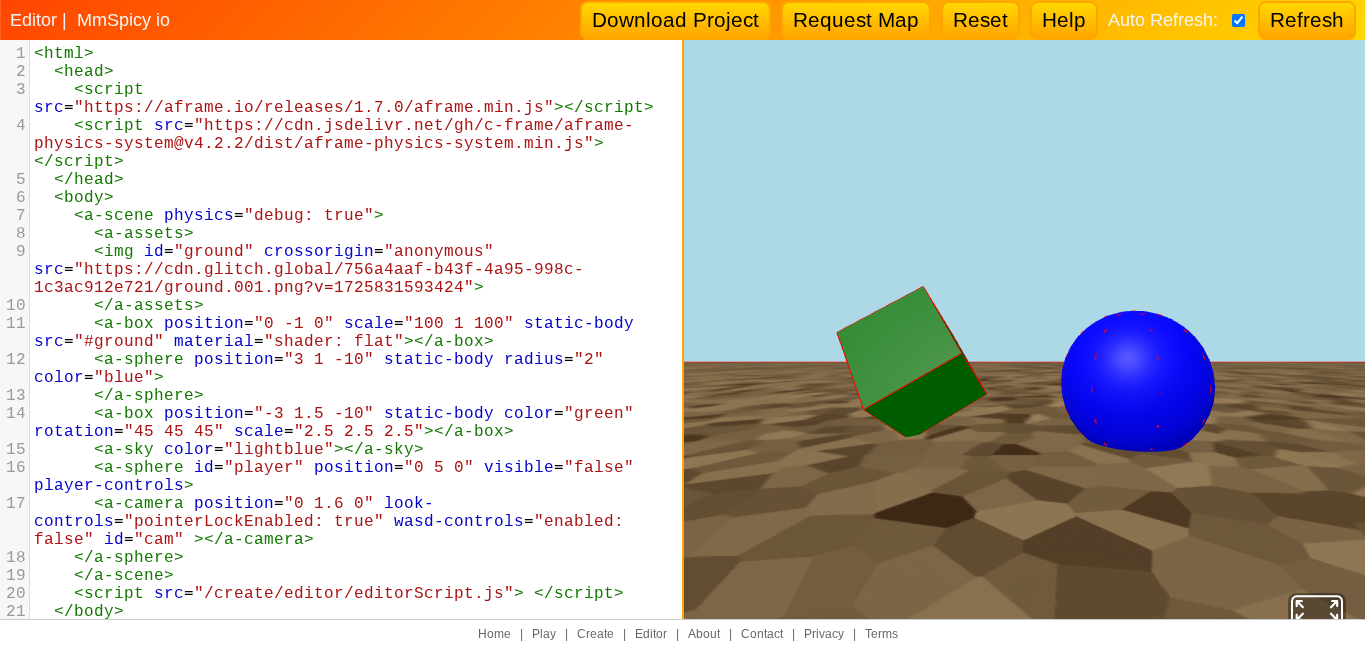The image size is (1365, 646).
Task: Click the a-sphere position "3 1 -10" line
Action: coord(319,368)
